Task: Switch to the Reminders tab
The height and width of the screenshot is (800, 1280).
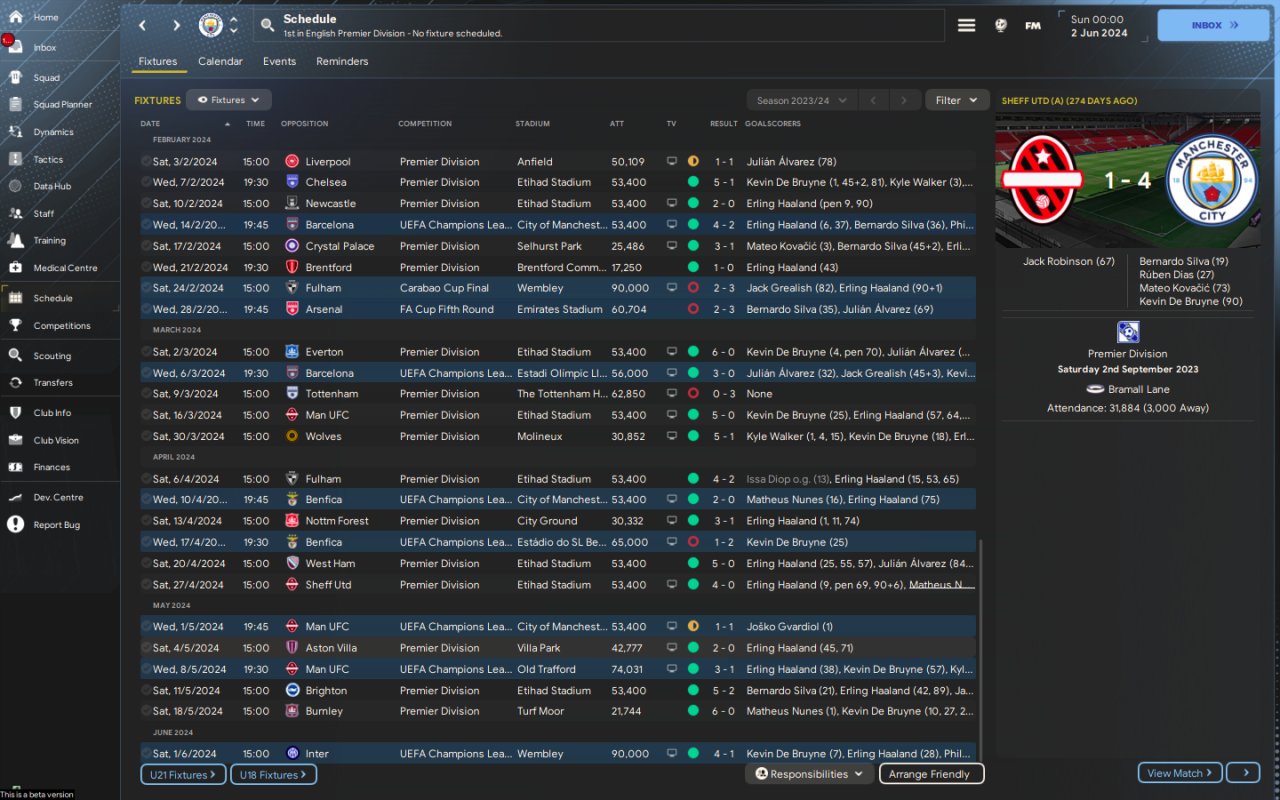Action: coord(342,62)
